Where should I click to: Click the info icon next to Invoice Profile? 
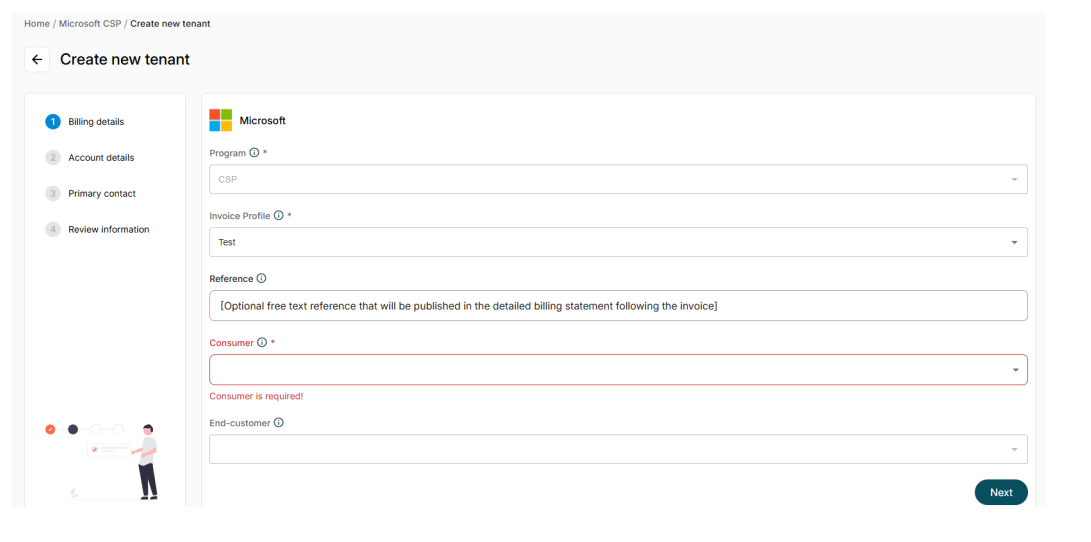click(278, 216)
